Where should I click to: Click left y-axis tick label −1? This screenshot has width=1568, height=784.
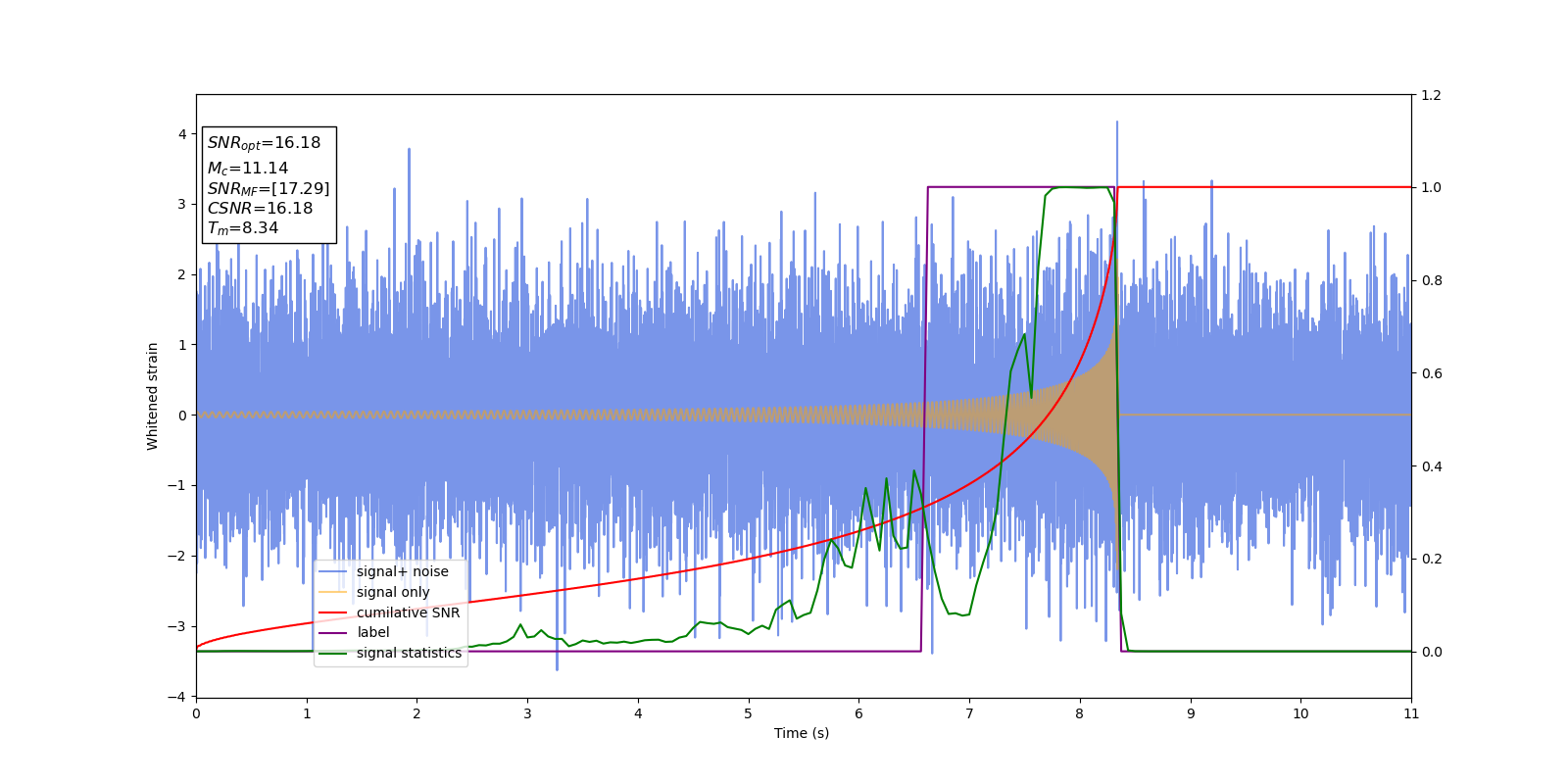[177, 486]
